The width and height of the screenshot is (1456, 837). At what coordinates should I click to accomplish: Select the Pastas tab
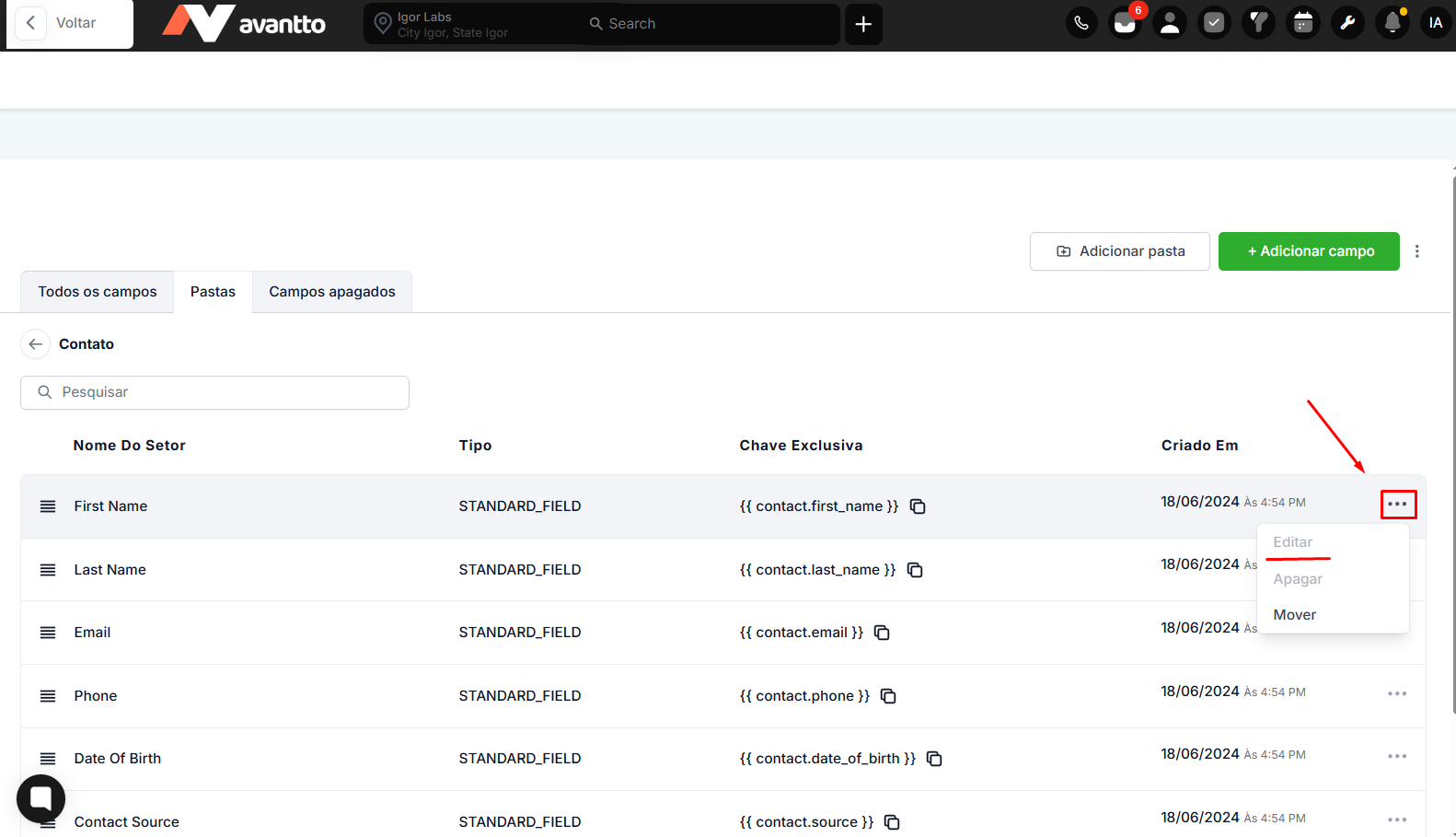(x=213, y=292)
